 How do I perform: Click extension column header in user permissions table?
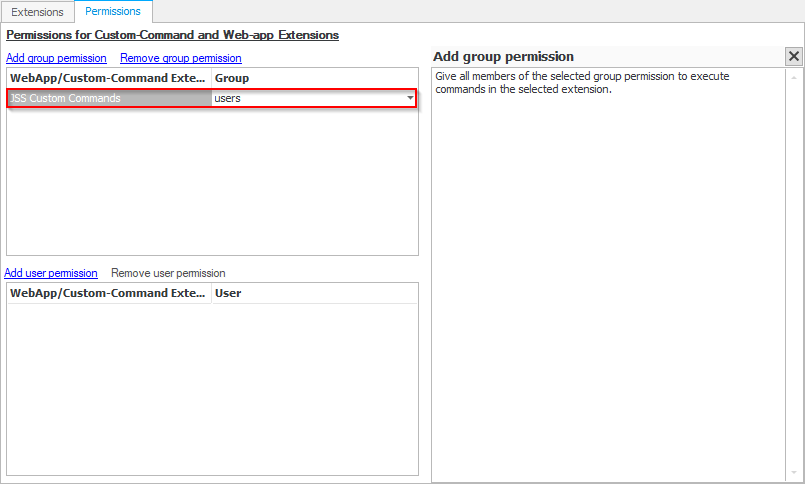pos(108,293)
